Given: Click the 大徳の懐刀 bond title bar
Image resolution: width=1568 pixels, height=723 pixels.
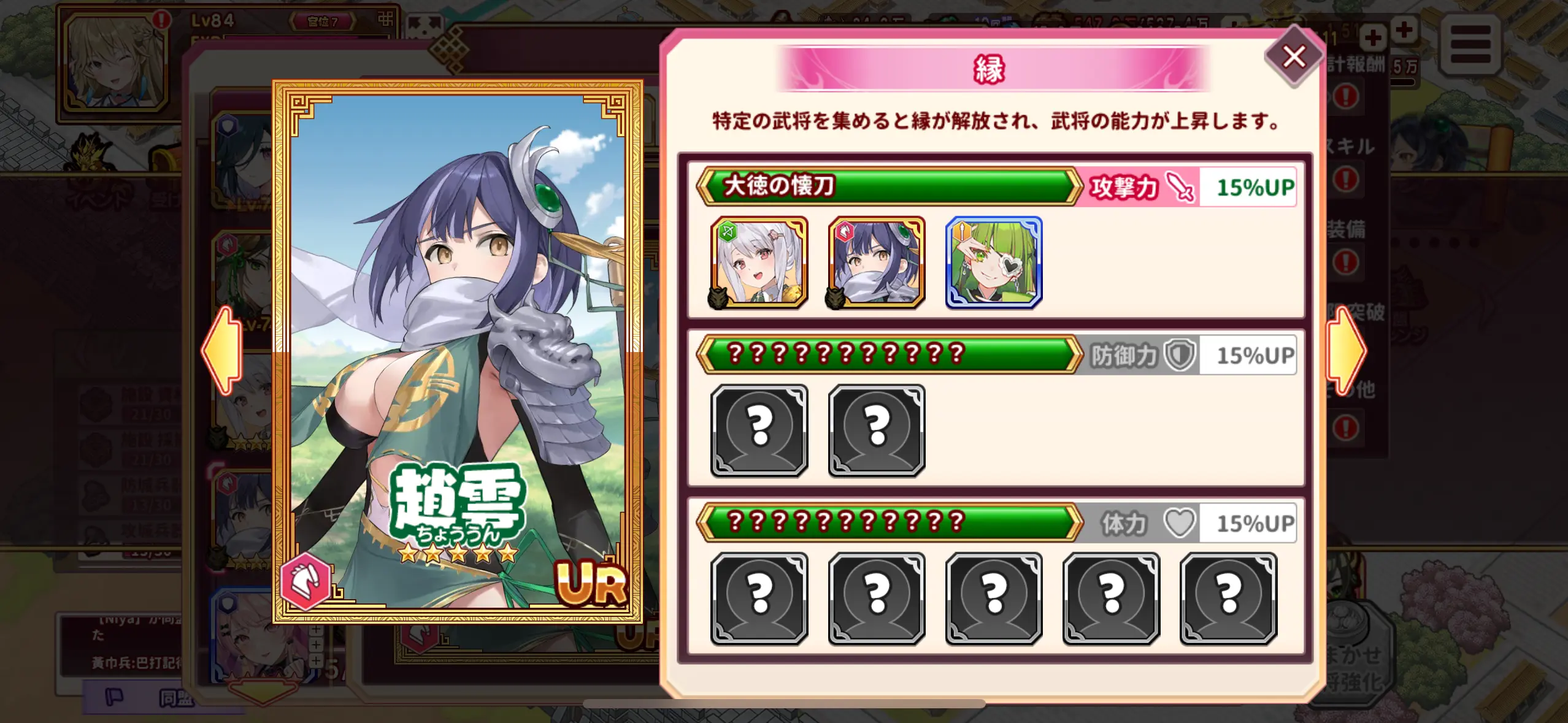Looking at the screenshot, I should click(x=890, y=186).
